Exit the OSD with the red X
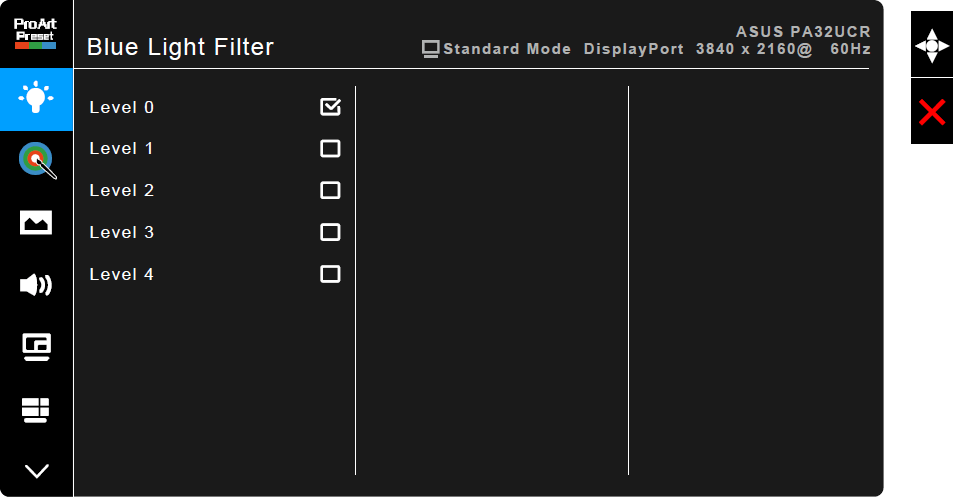 coord(931,112)
